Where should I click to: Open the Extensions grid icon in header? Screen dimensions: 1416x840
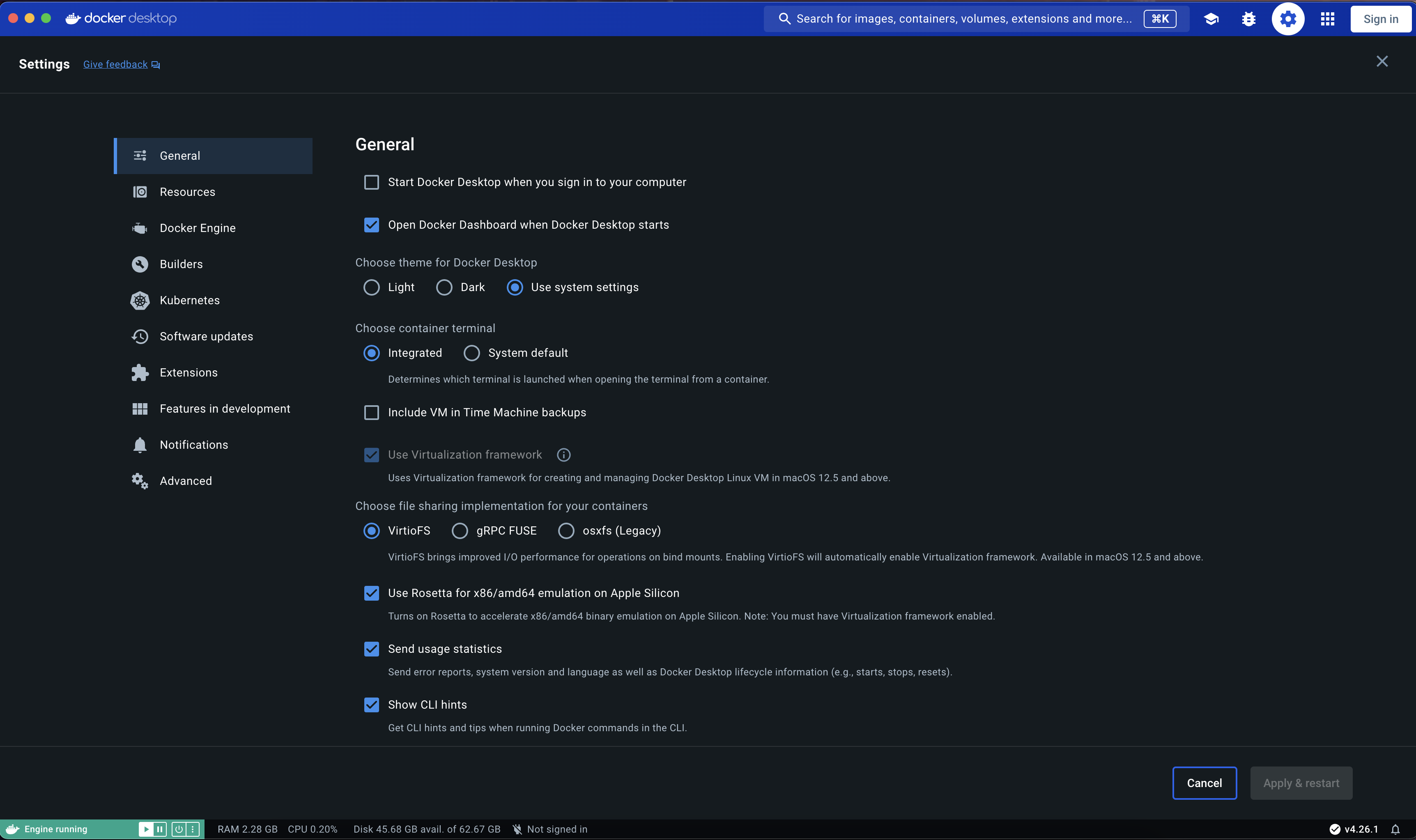[1328, 18]
